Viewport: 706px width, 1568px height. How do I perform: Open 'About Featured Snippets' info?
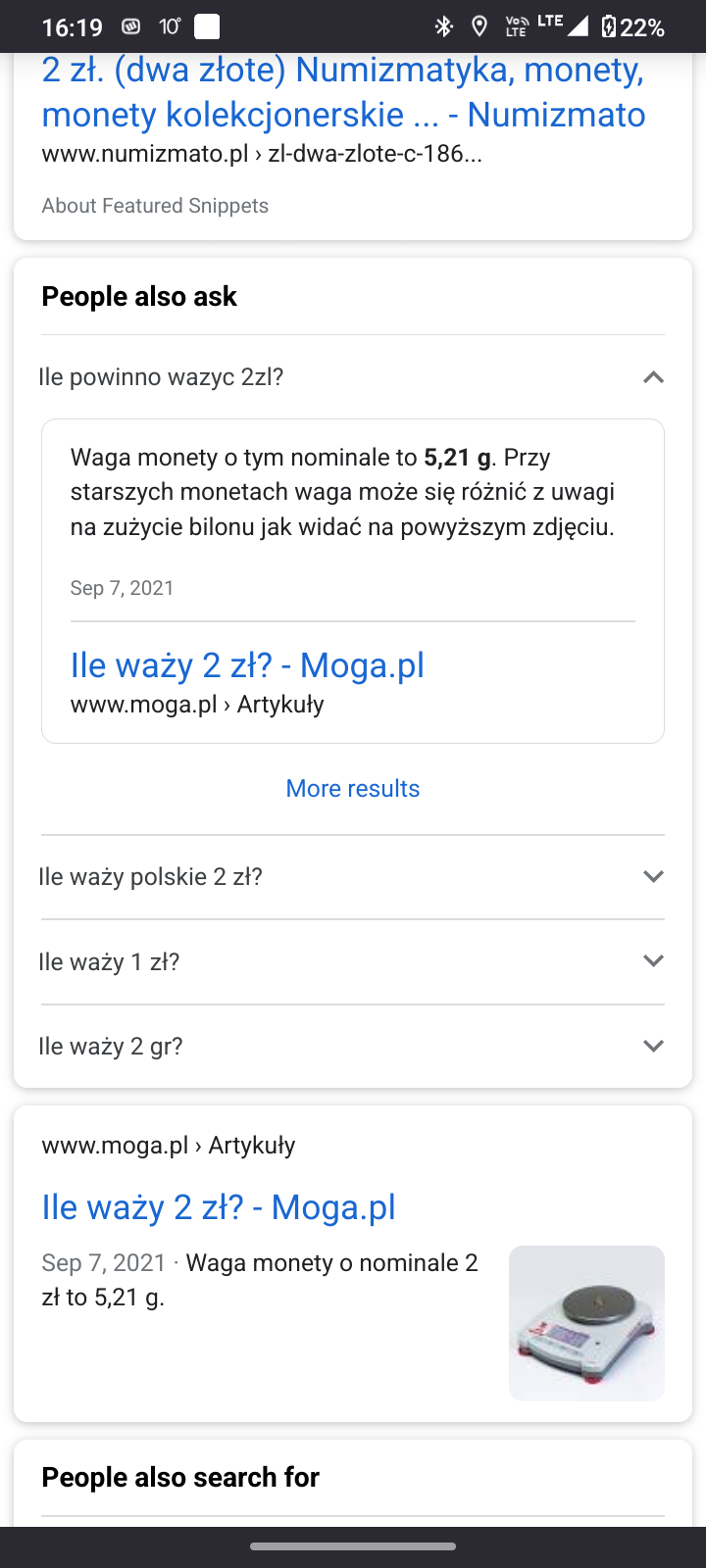[155, 206]
